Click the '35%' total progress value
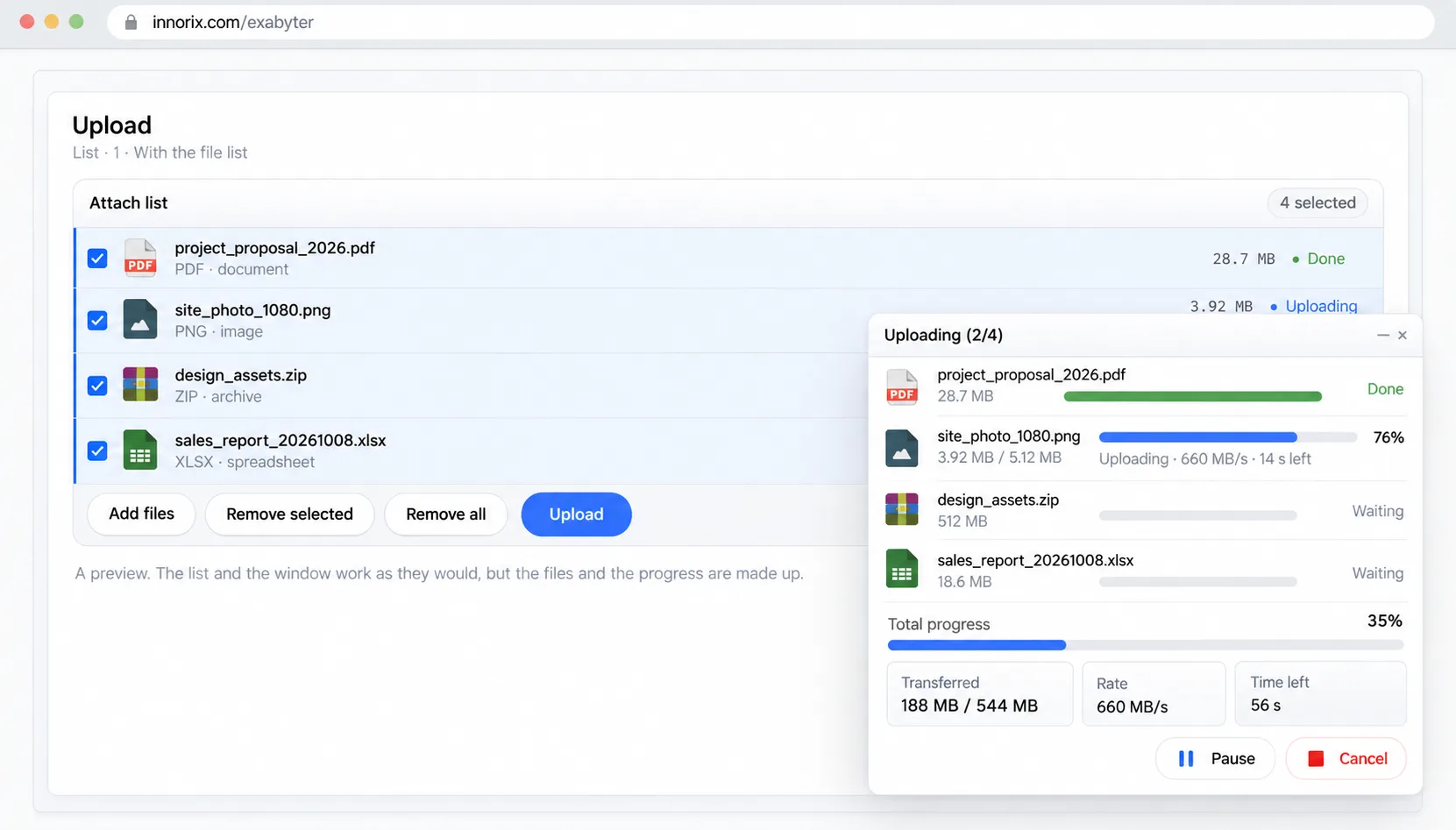The height and width of the screenshot is (830, 1456). click(1385, 621)
